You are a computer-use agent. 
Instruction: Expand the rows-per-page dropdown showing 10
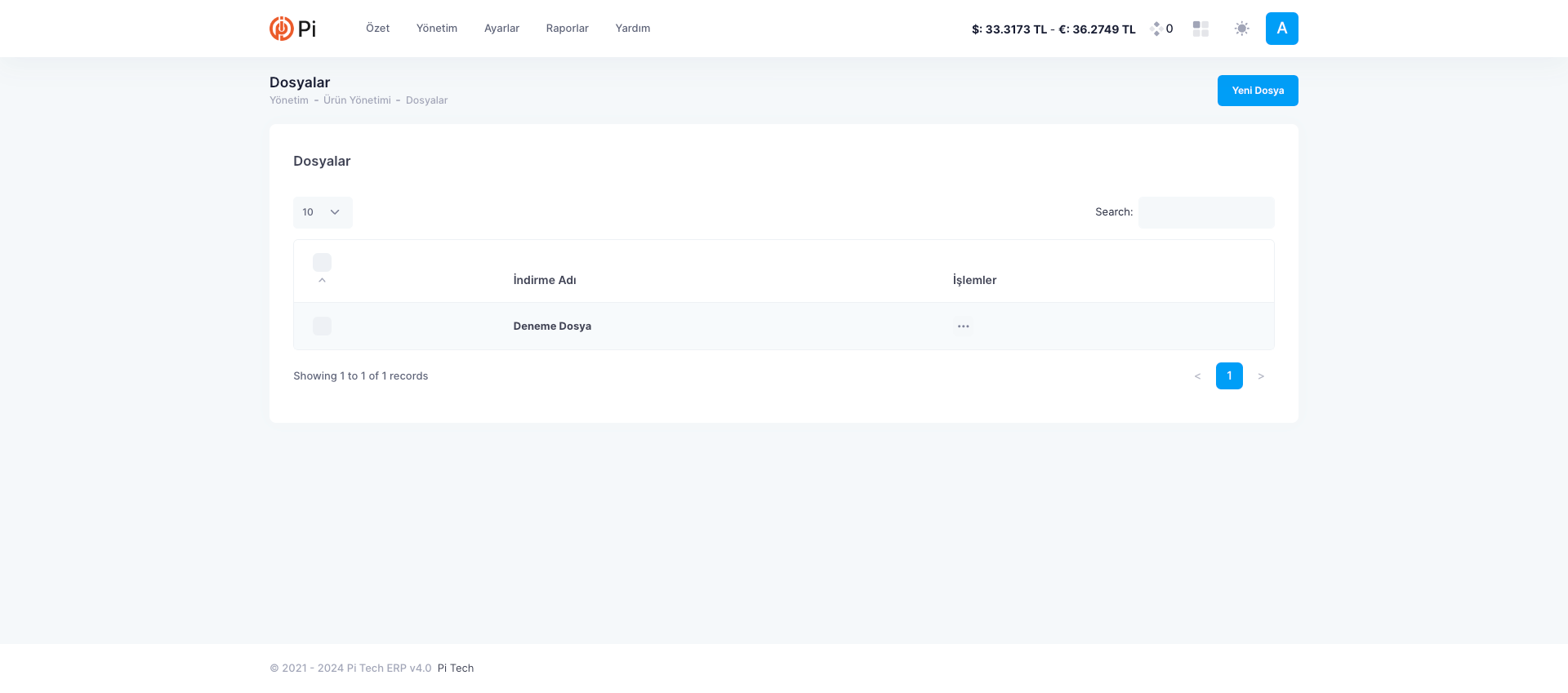323,212
